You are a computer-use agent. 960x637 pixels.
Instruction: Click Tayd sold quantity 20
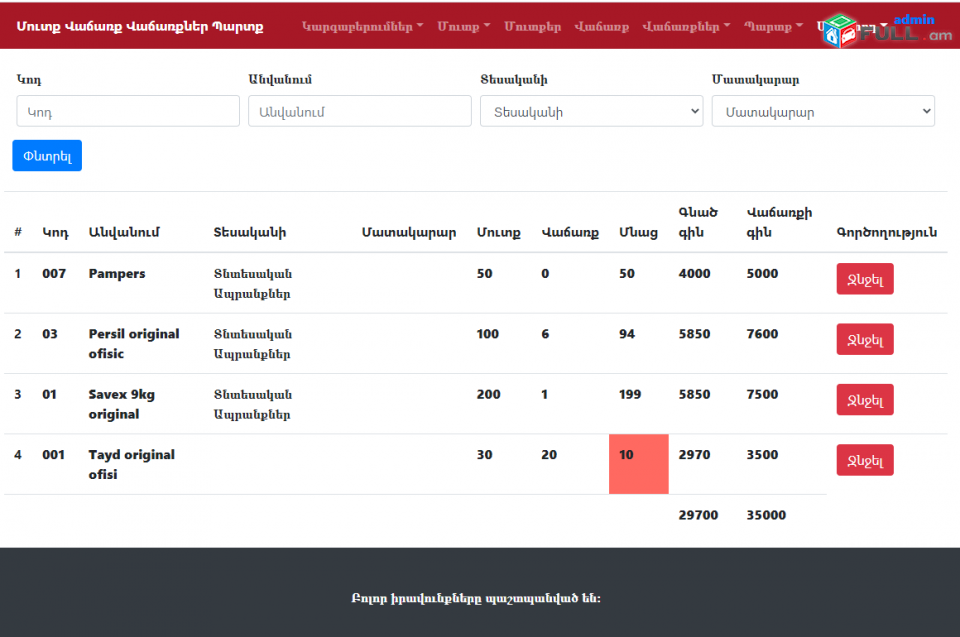pyautogui.click(x=549, y=454)
